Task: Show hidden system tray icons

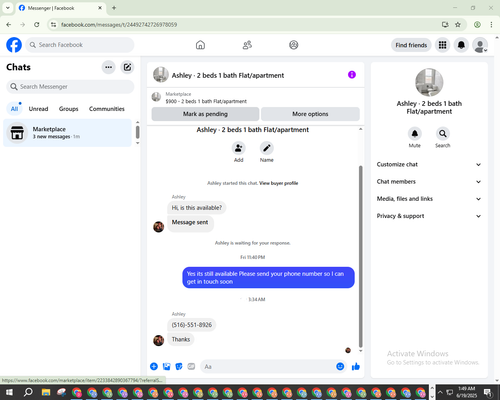Action: tap(440, 392)
